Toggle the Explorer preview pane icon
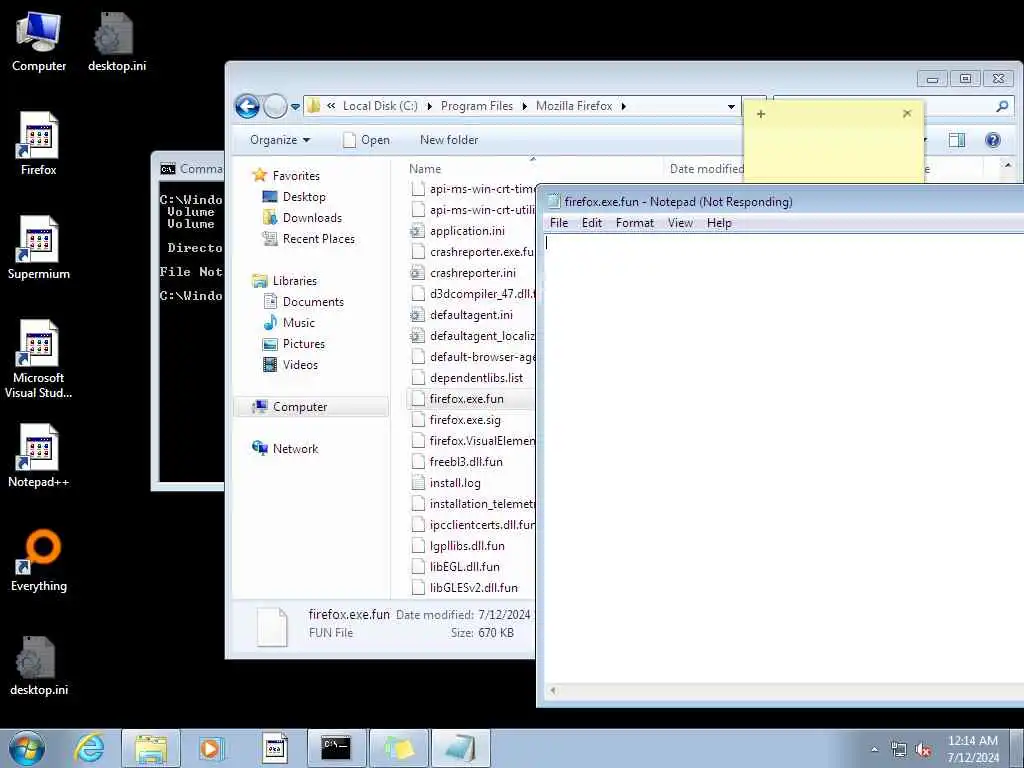The image size is (1024, 768). [x=957, y=140]
